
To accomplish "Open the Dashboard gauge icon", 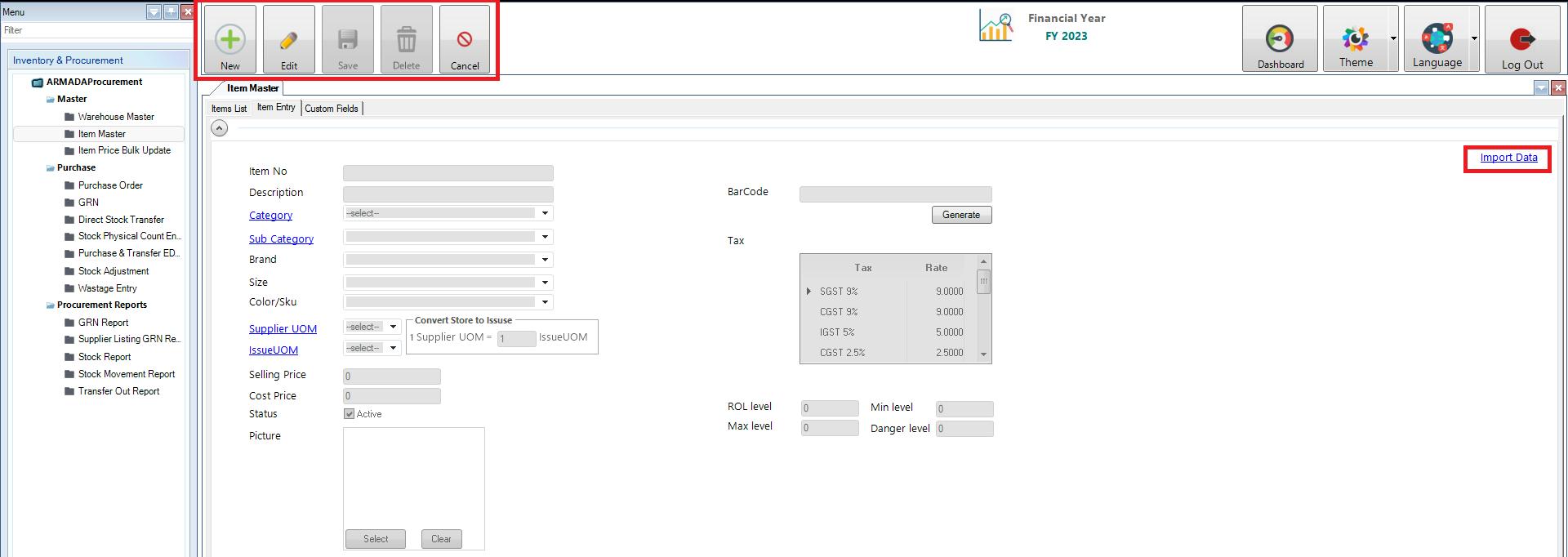I will pos(1279,38).
